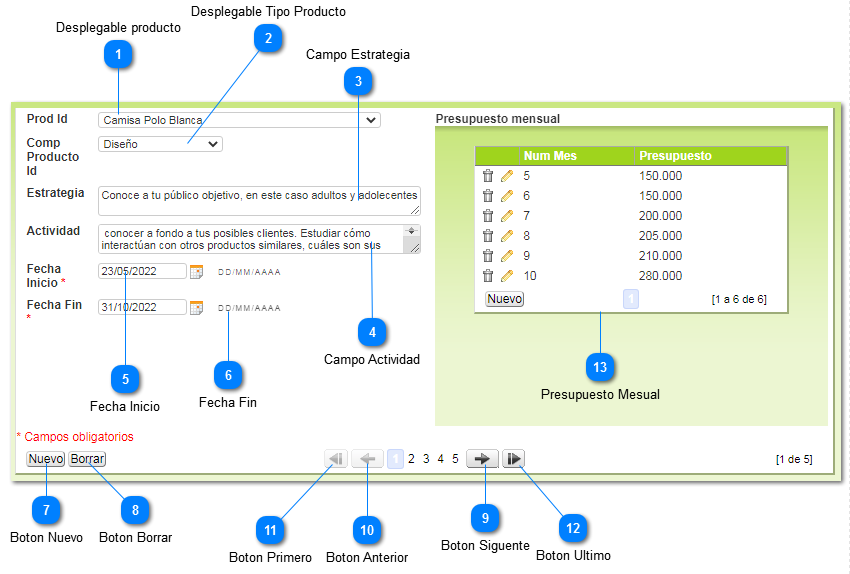Click the 150.000 value in month 5 row
The width and height of the screenshot is (850, 574).
(x=660, y=176)
